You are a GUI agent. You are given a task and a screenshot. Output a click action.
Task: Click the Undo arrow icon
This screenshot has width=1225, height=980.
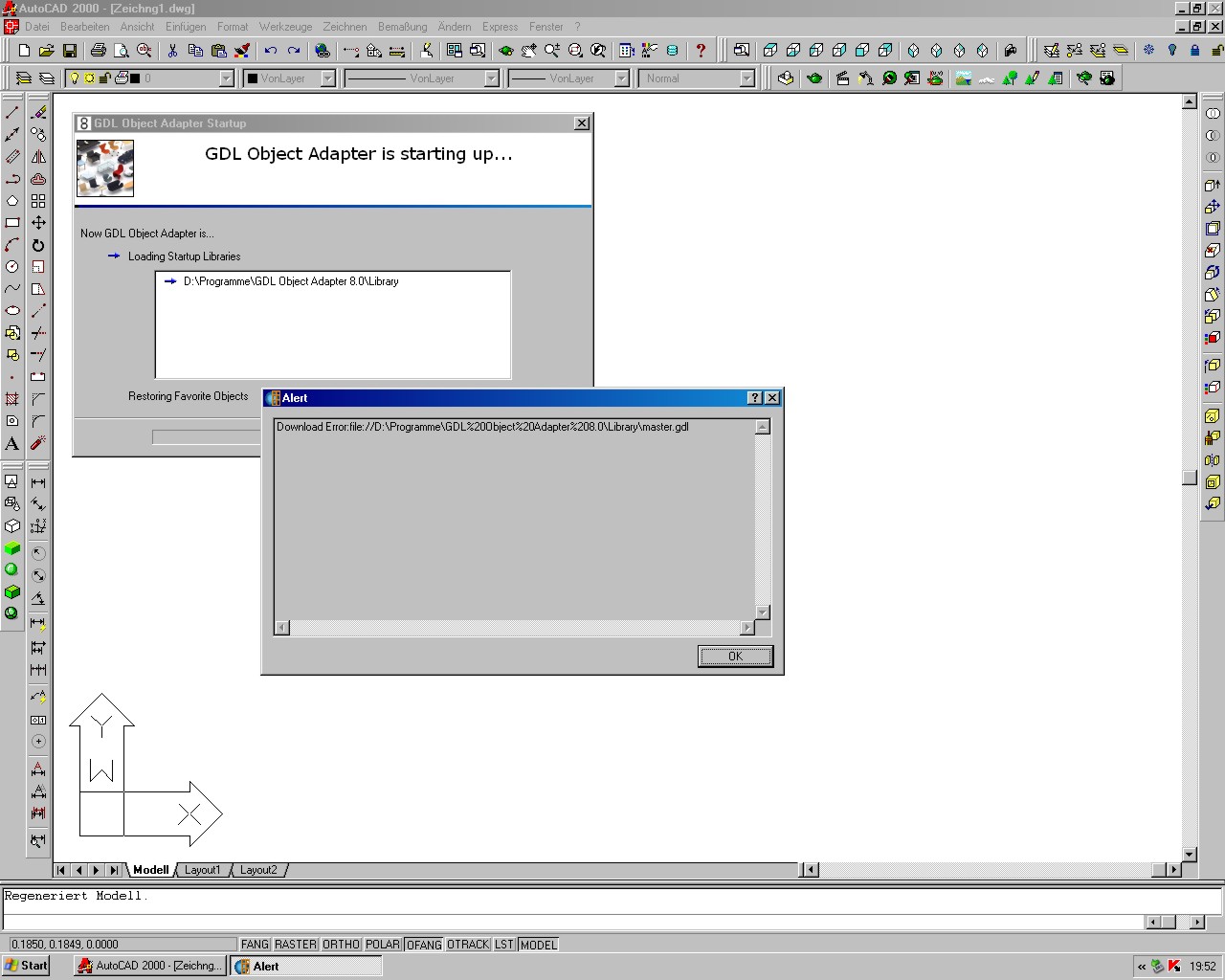tap(271, 51)
